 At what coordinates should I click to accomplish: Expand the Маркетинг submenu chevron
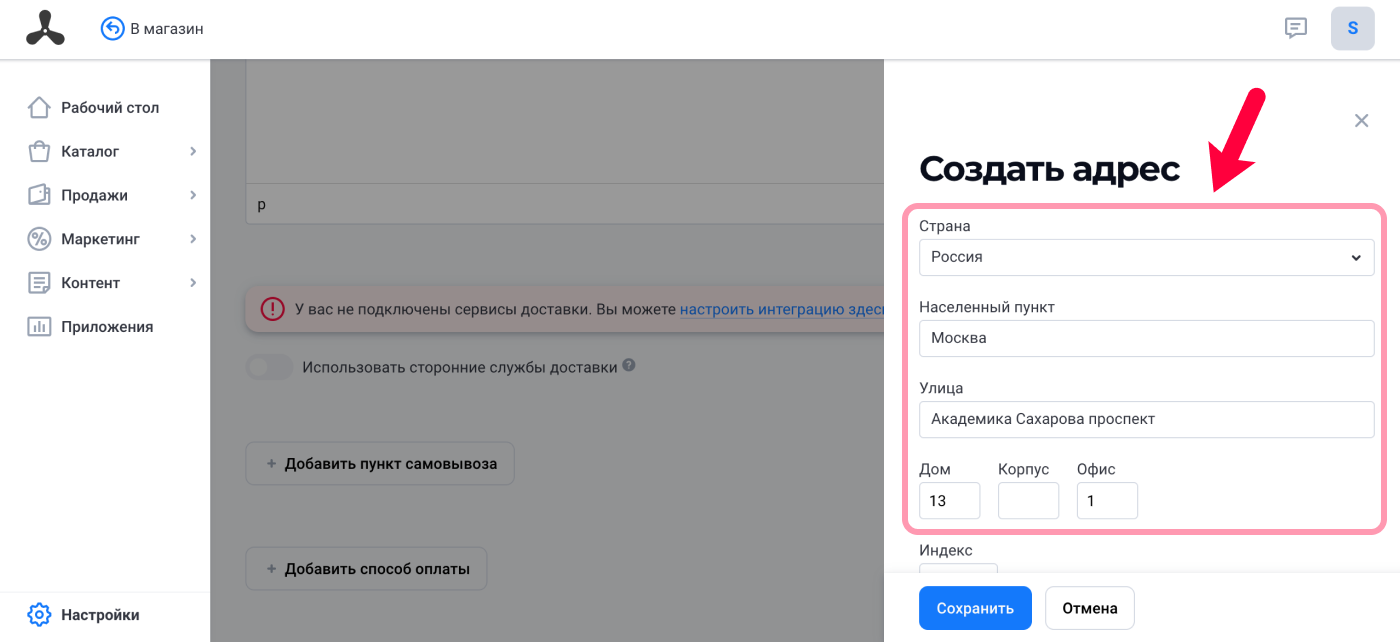(x=193, y=239)
